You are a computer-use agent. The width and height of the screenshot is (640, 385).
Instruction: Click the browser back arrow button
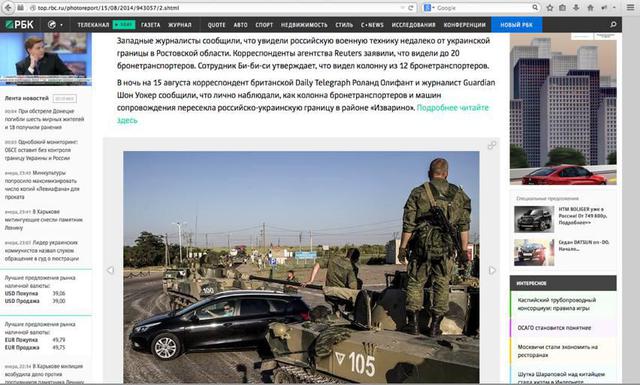click(x=8, y=8)
